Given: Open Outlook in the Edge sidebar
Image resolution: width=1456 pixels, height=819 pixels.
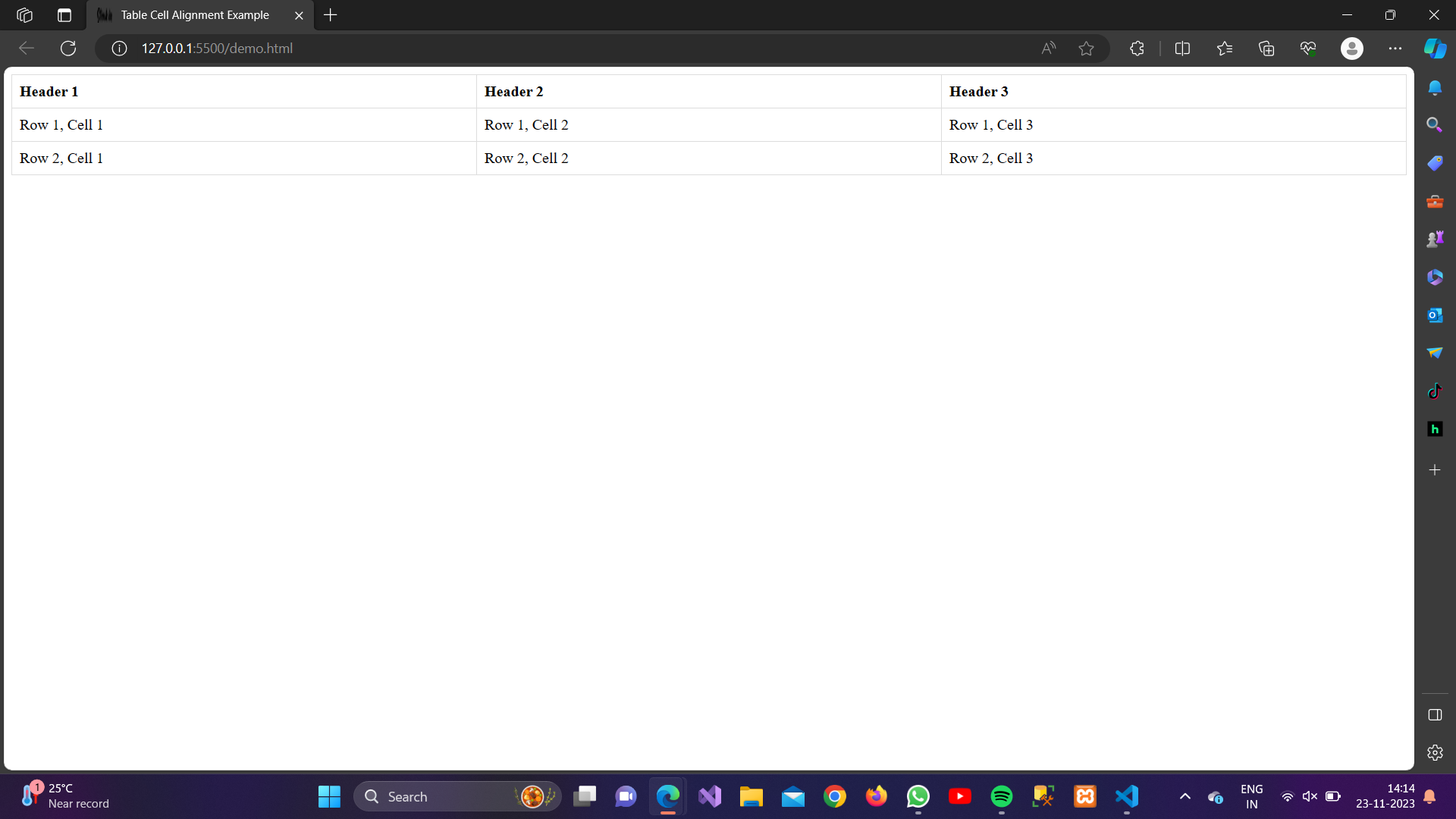Looking at the screenshot, I should tap(1434, 315).
